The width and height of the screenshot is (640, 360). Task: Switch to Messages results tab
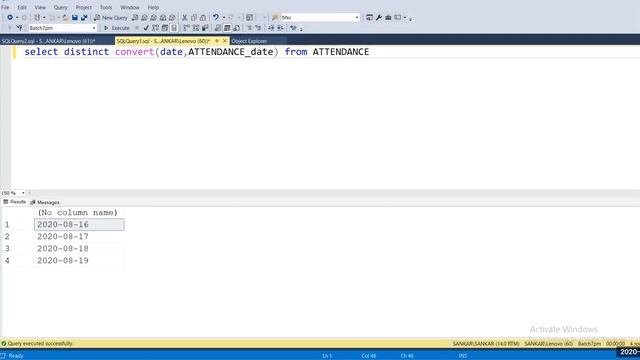click(x=45, y=202)
